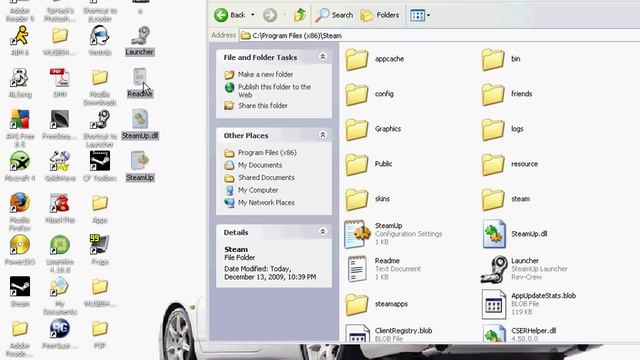
Task: Go to Program Files (x86) in Other Places
Action: click(x=267, y=152)
